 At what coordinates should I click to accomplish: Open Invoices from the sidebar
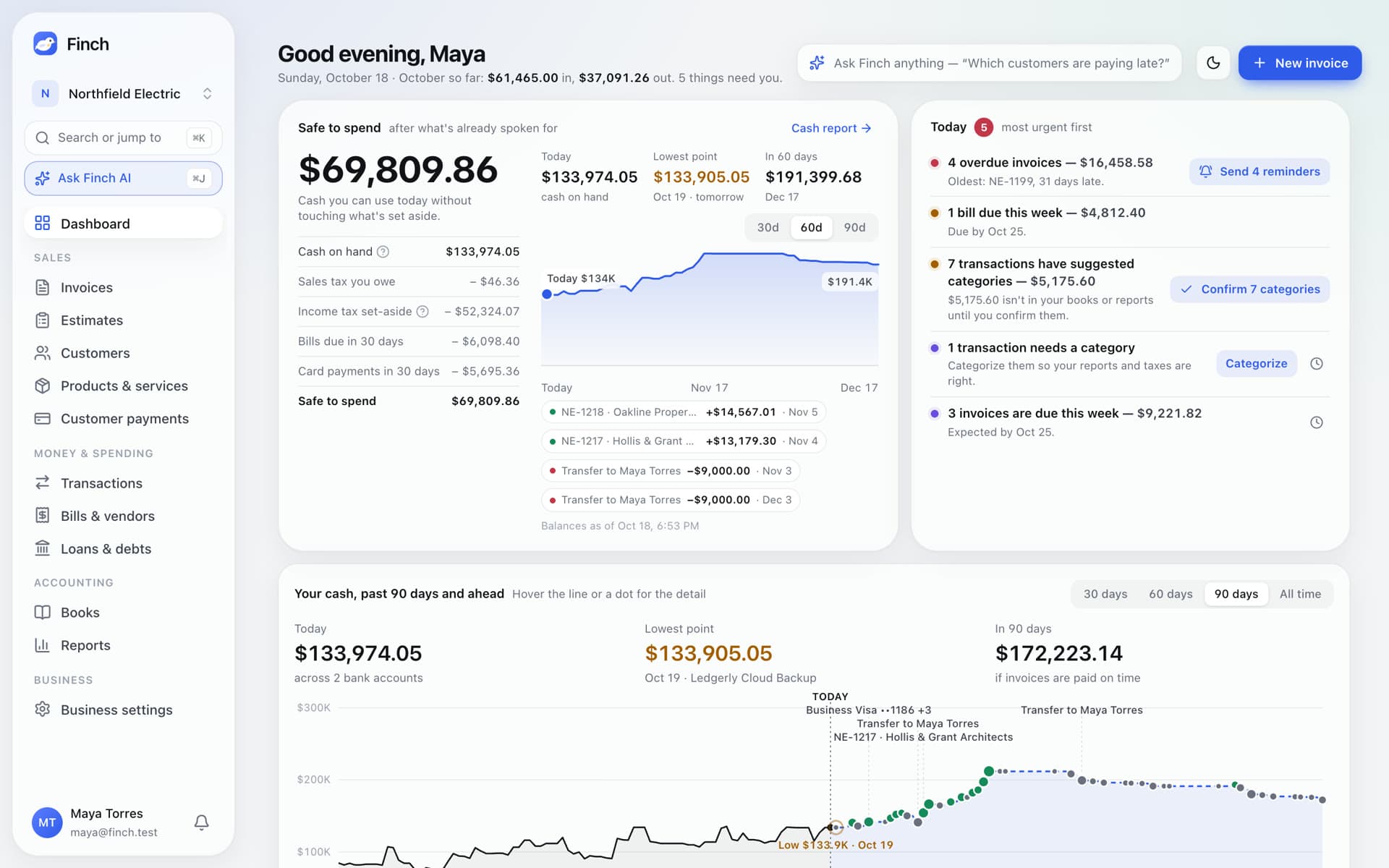click(x=123, y=287)
